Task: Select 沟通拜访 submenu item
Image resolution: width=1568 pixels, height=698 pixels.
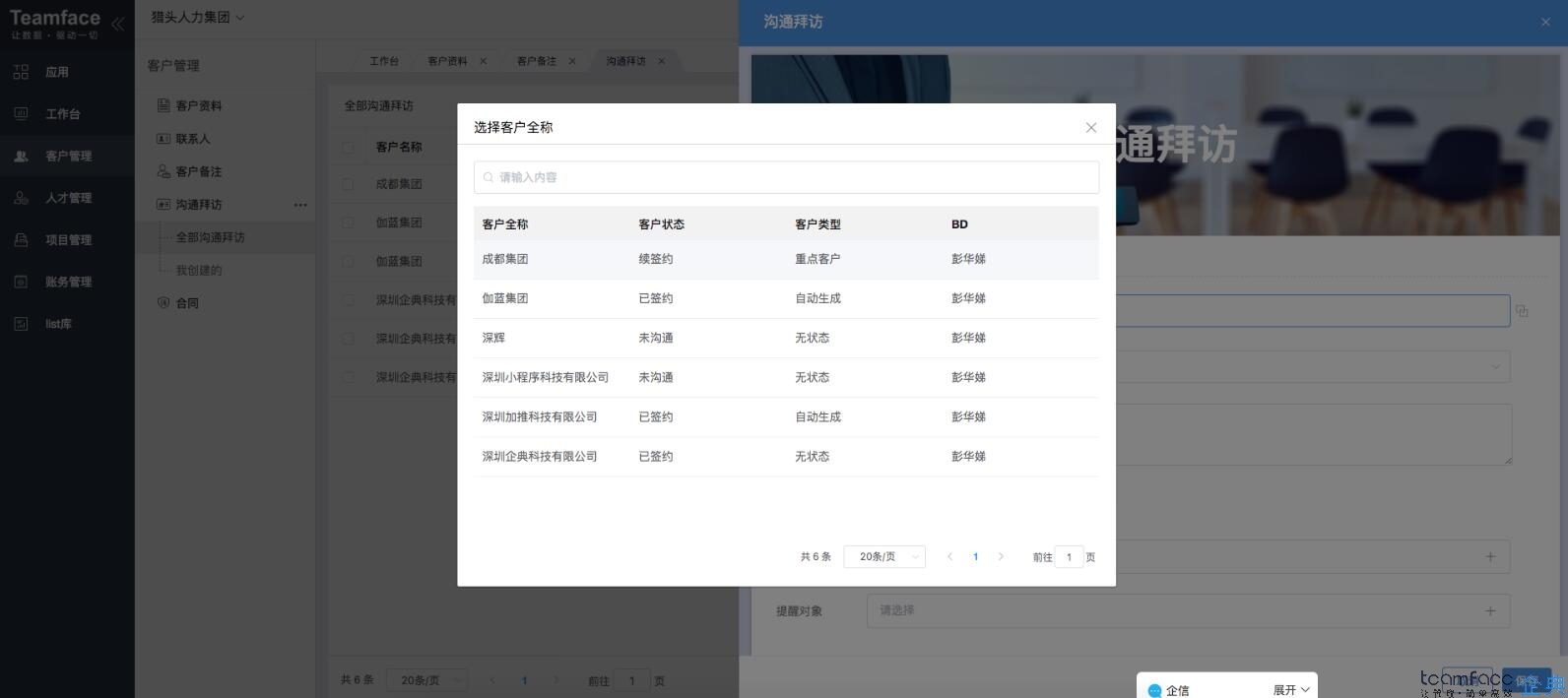Action: (198, 205)
